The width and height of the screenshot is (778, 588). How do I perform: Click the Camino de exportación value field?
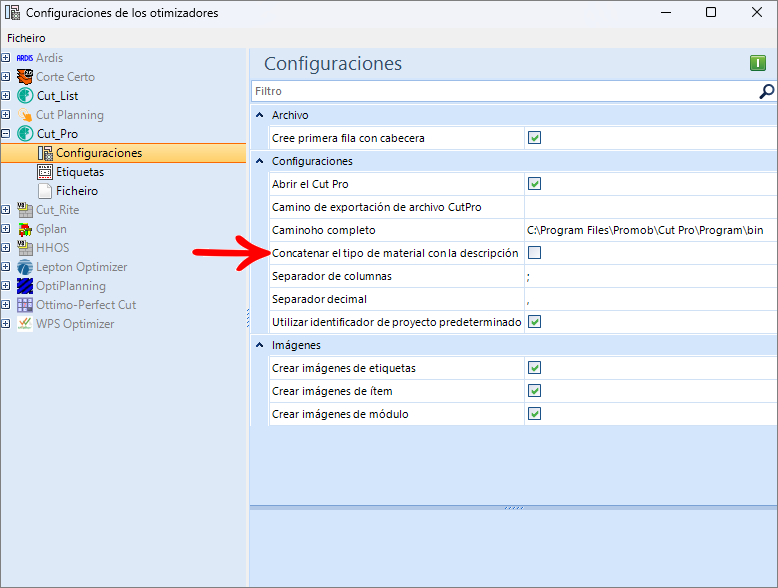650,207
